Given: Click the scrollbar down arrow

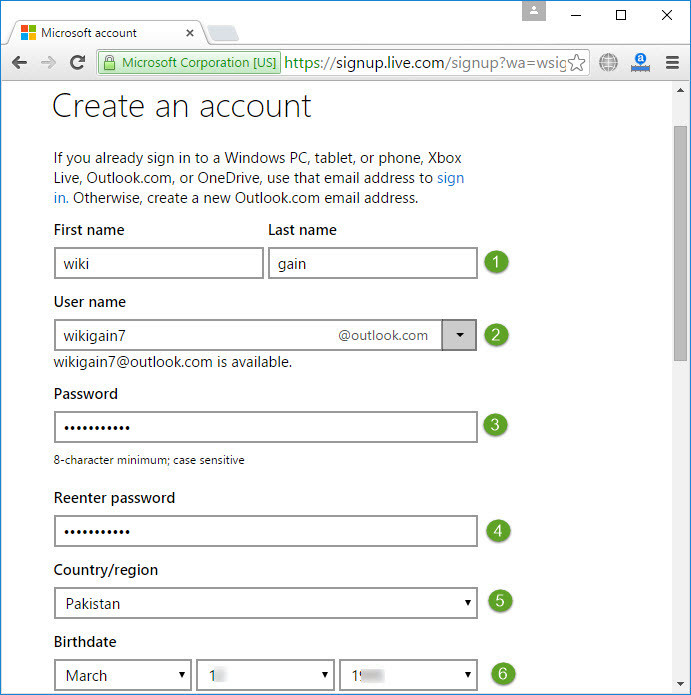Looking at the screenshot, I should [680, 684].
